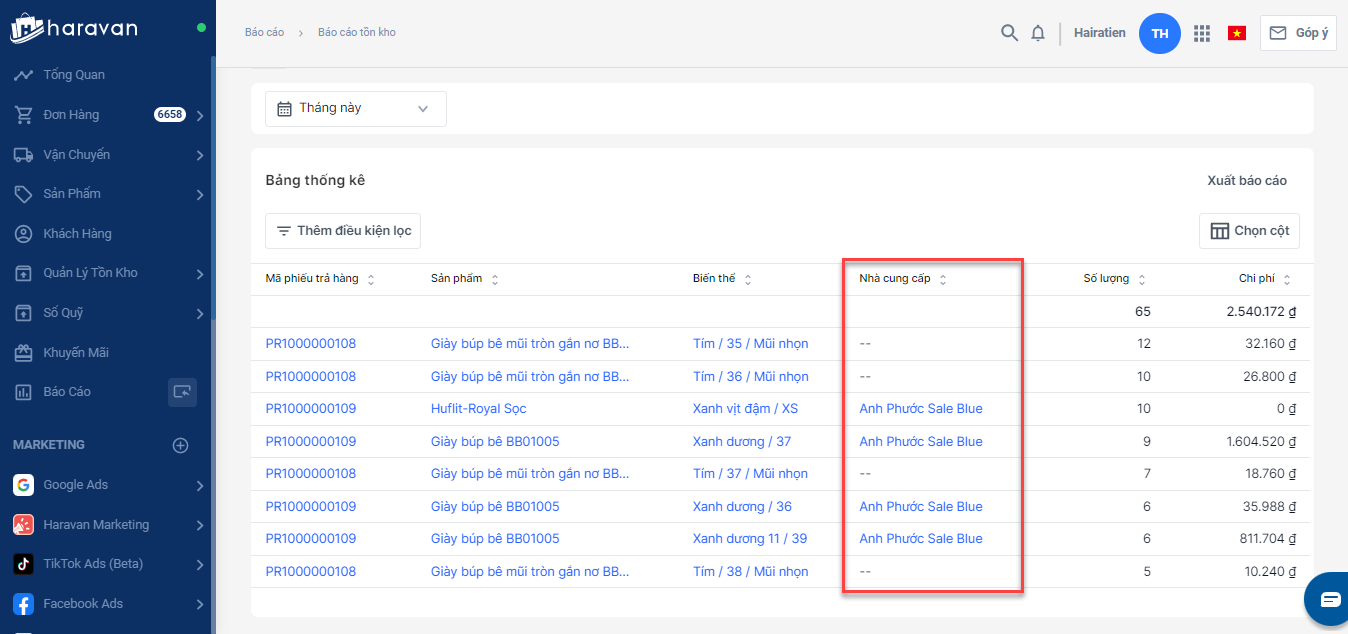Open Khách Hàng menu item
This screenshot has height=634, width=1348.
tap(77, 234)
